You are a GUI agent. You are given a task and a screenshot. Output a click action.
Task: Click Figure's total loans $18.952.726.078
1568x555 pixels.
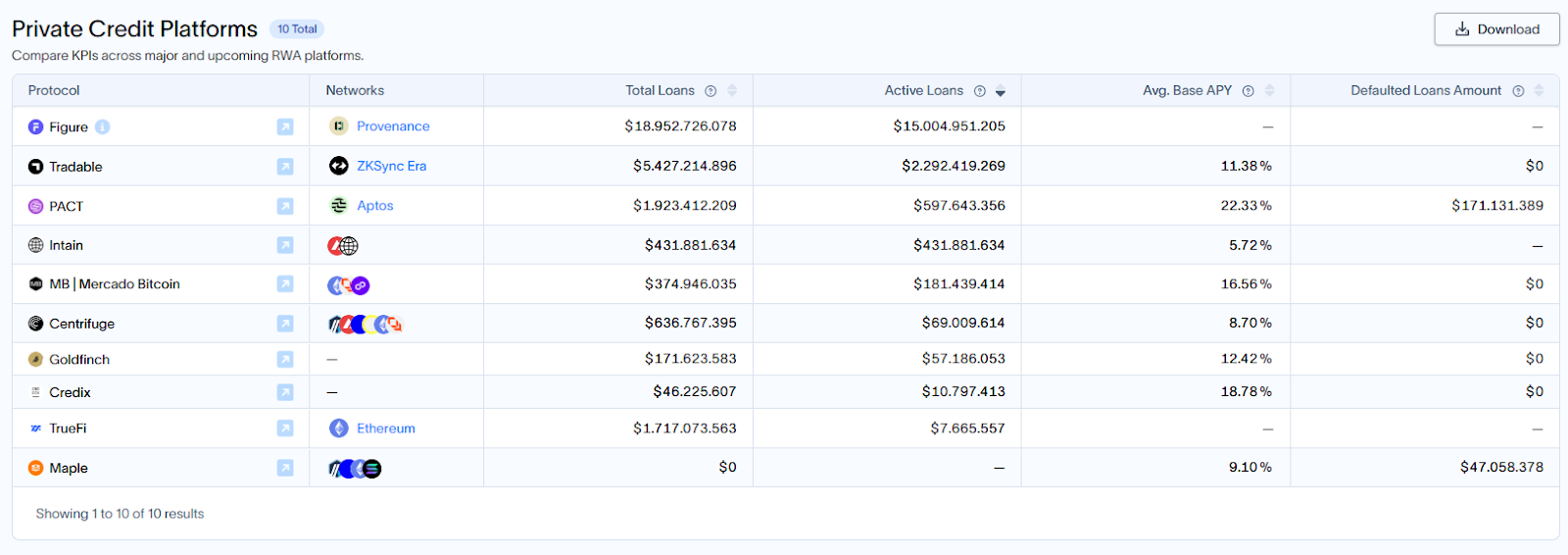680,126
